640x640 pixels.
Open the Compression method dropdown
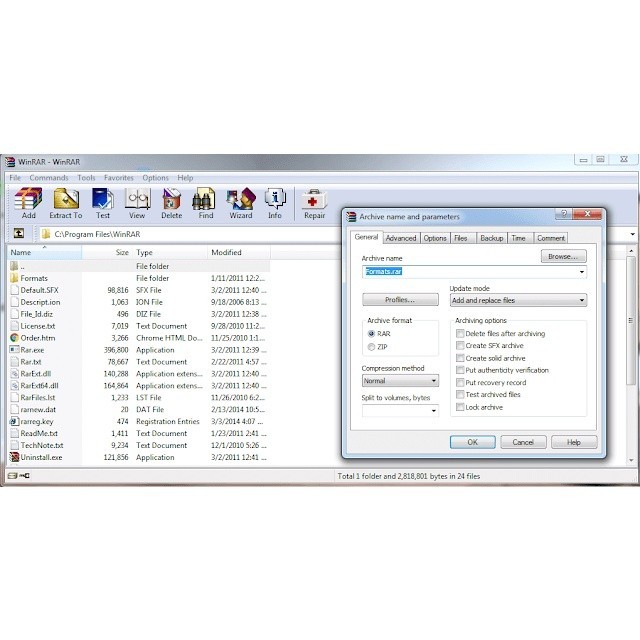click(x=400, y=380)
